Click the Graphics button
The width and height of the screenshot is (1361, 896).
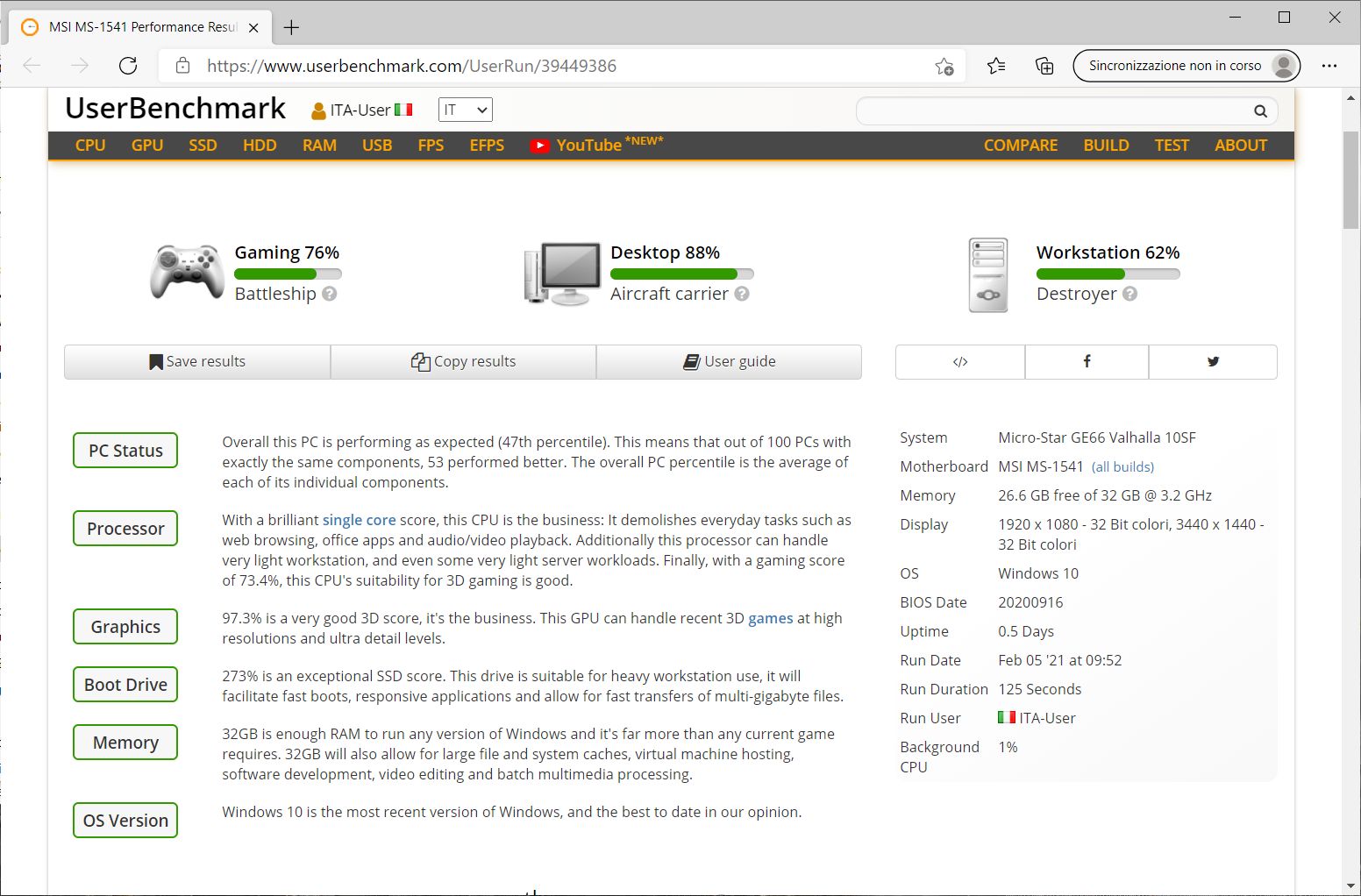click(125, 627)
